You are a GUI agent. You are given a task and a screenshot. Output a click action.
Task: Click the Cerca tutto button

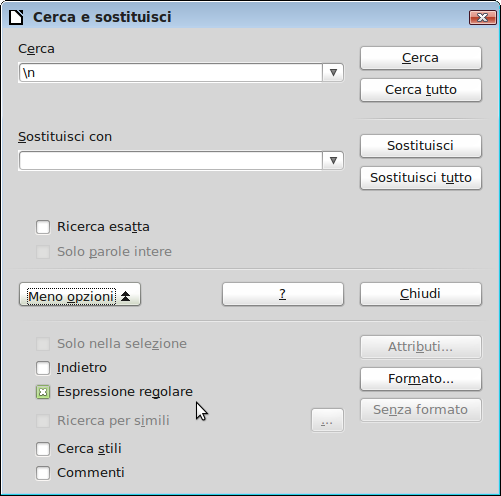tap(421, 90)
